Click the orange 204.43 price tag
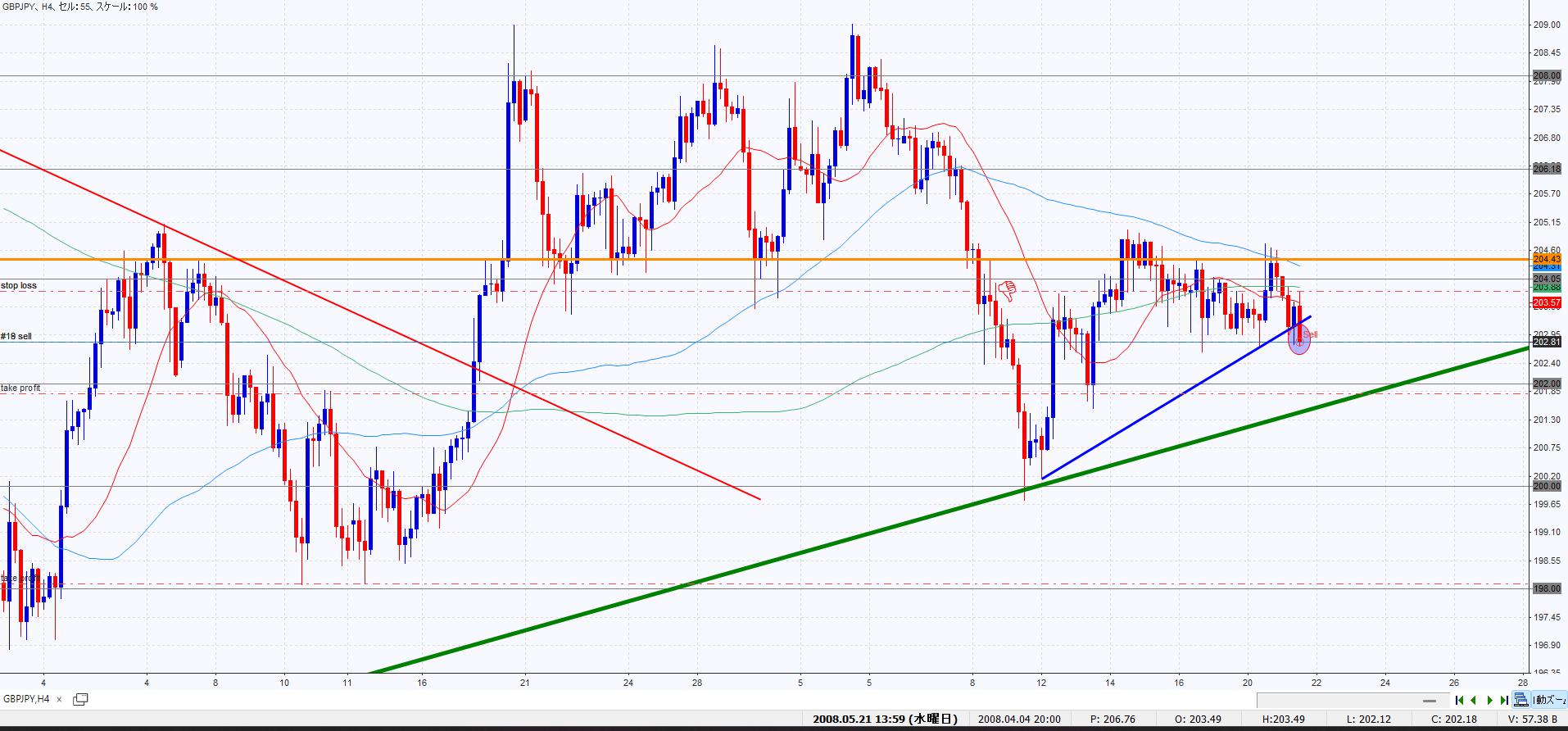Viewport: 1568px width, 731px height. click(1547, 259)
